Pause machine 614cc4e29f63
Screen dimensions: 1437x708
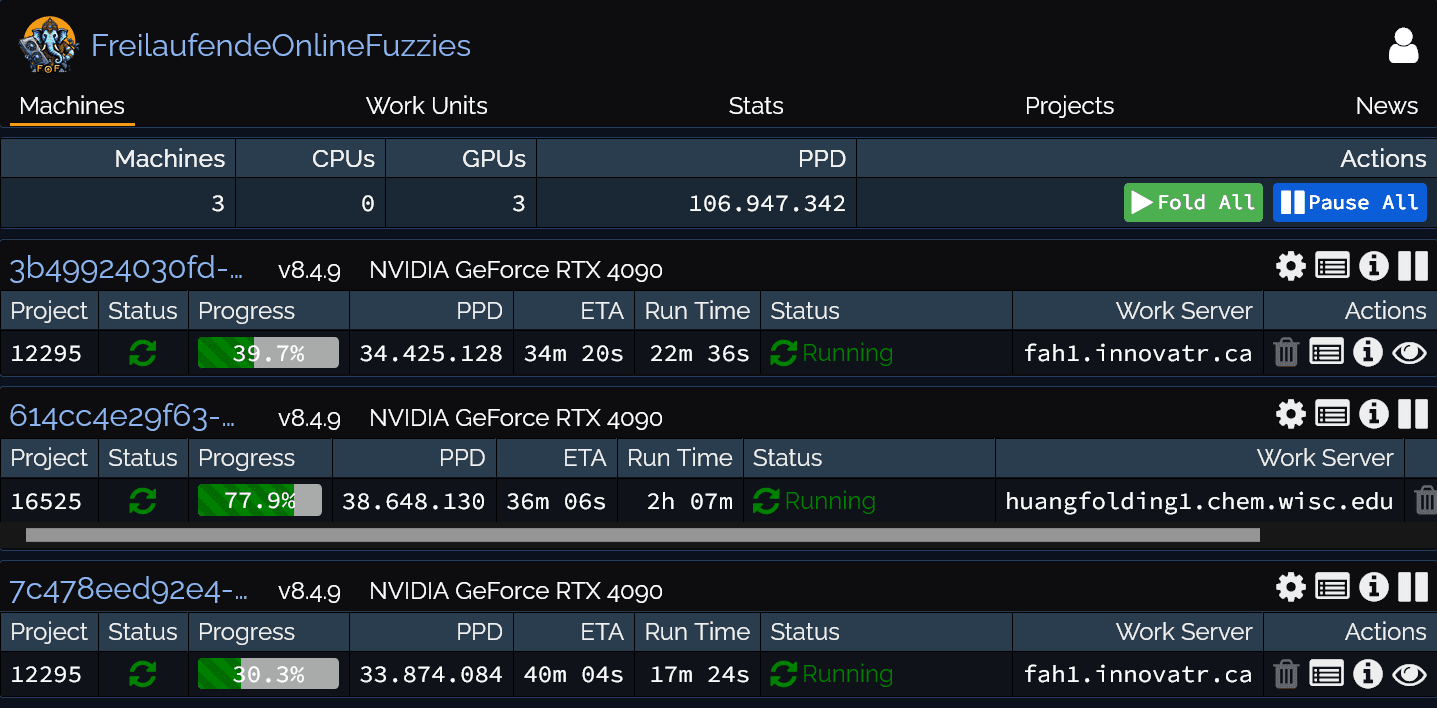(1413, 414)
